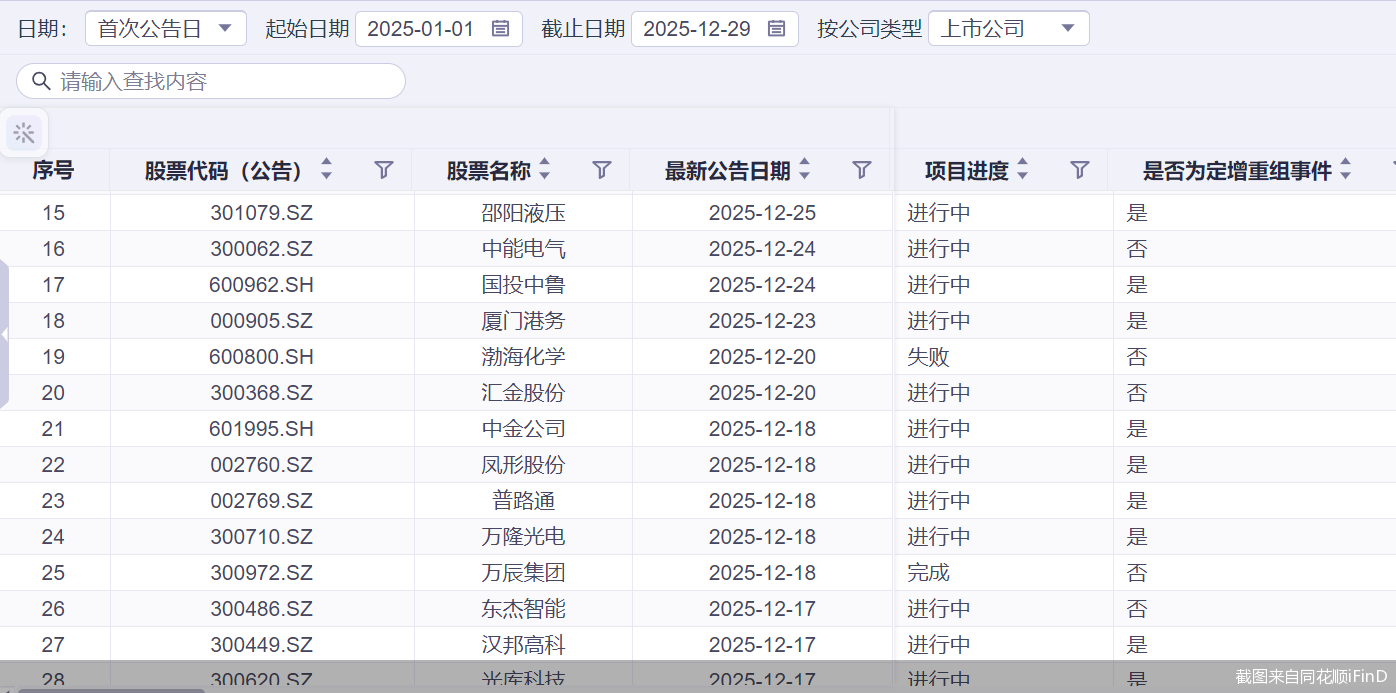Open the 上市公司 company type dropdown
Screen dimensions: 1396x693
click(x=1008, y=29)
